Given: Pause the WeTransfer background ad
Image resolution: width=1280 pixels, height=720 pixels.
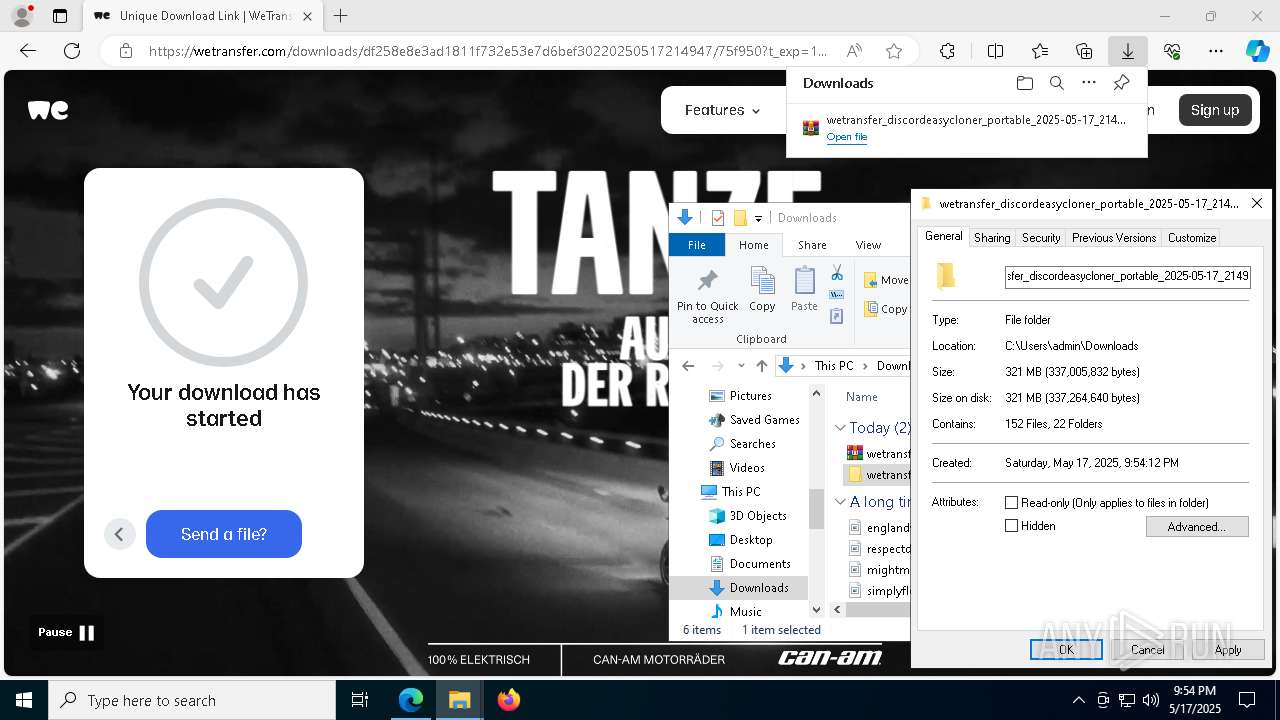Looking at the screenshot, I should coord(66,632).
